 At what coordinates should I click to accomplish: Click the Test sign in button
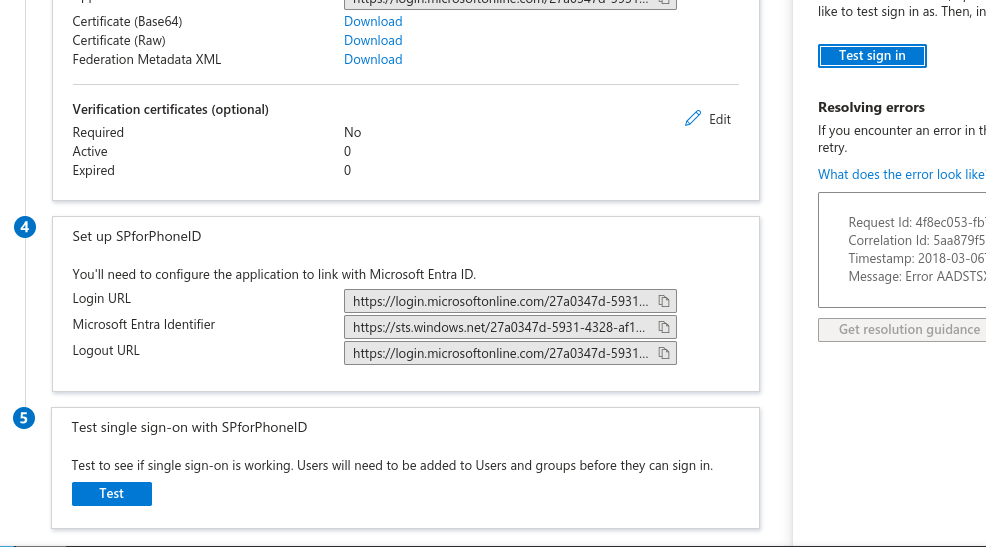[x=872, y=56]
